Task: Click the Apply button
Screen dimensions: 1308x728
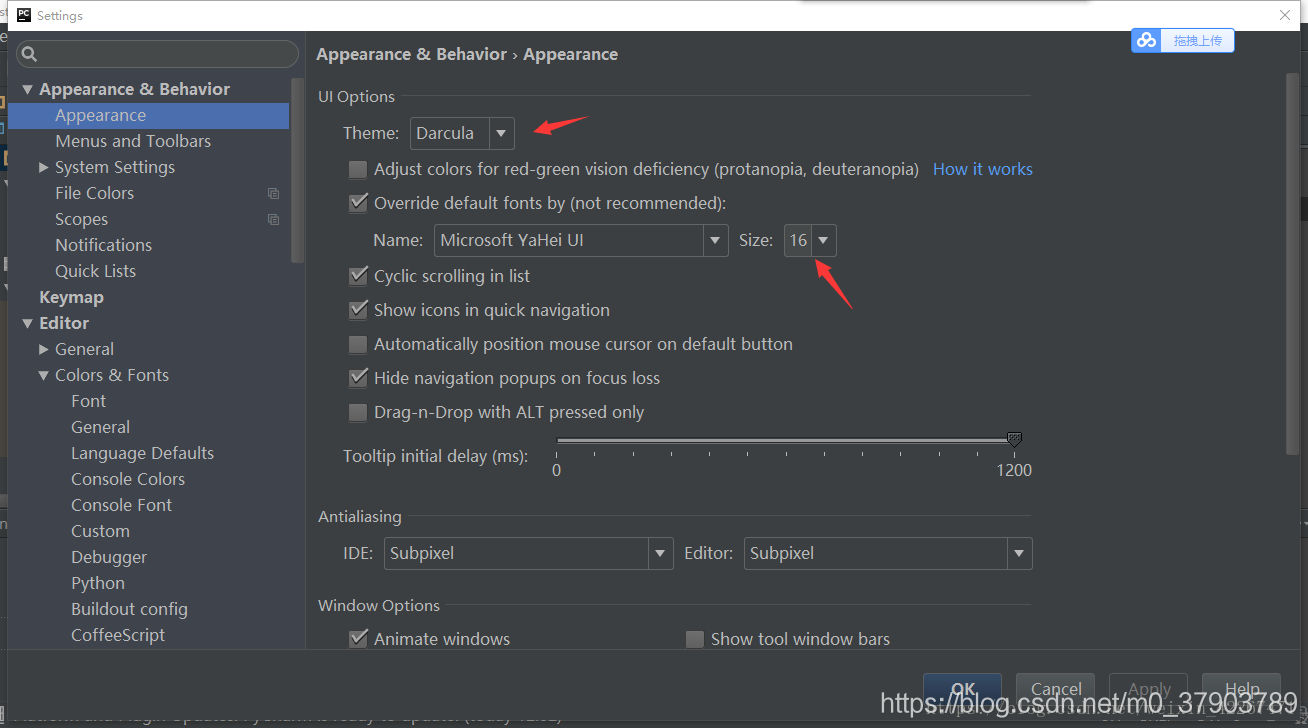Action: (x=1148, y=689)
